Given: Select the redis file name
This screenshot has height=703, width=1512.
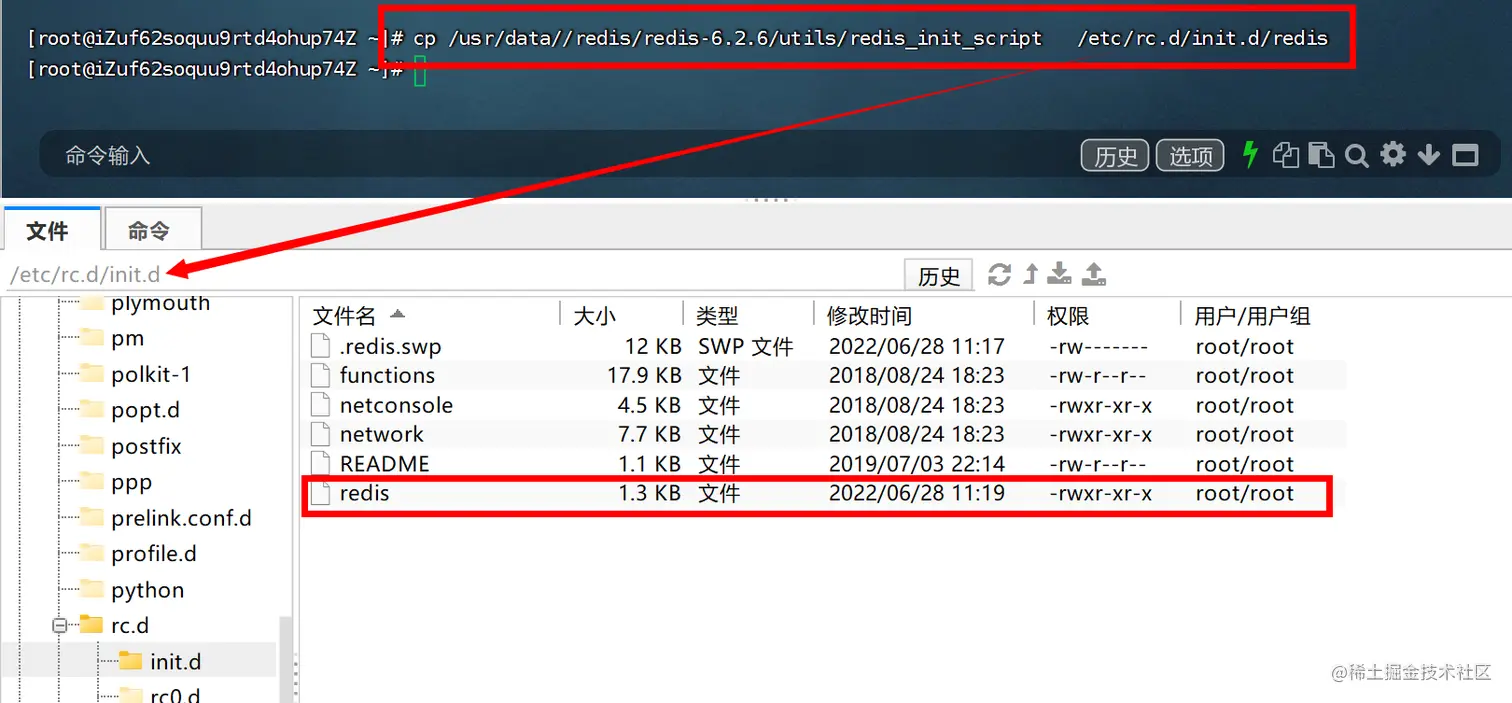Looking at the screenshot, I should pos(364,493).
